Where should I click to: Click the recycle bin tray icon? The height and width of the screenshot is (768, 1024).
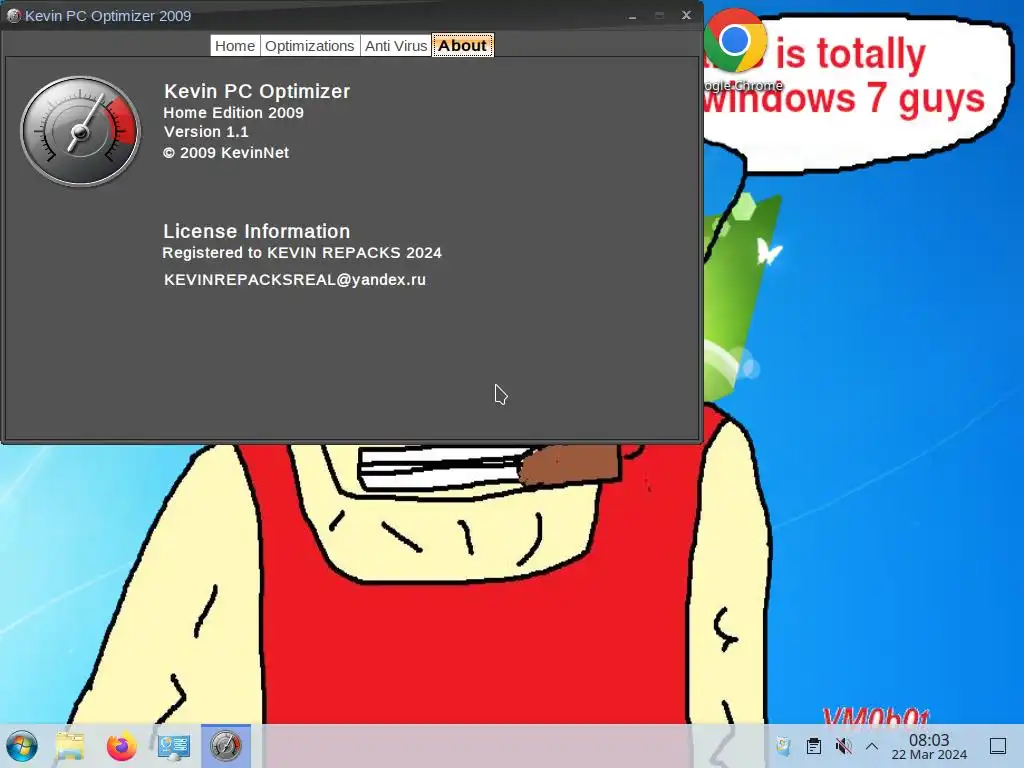point(783,746)
